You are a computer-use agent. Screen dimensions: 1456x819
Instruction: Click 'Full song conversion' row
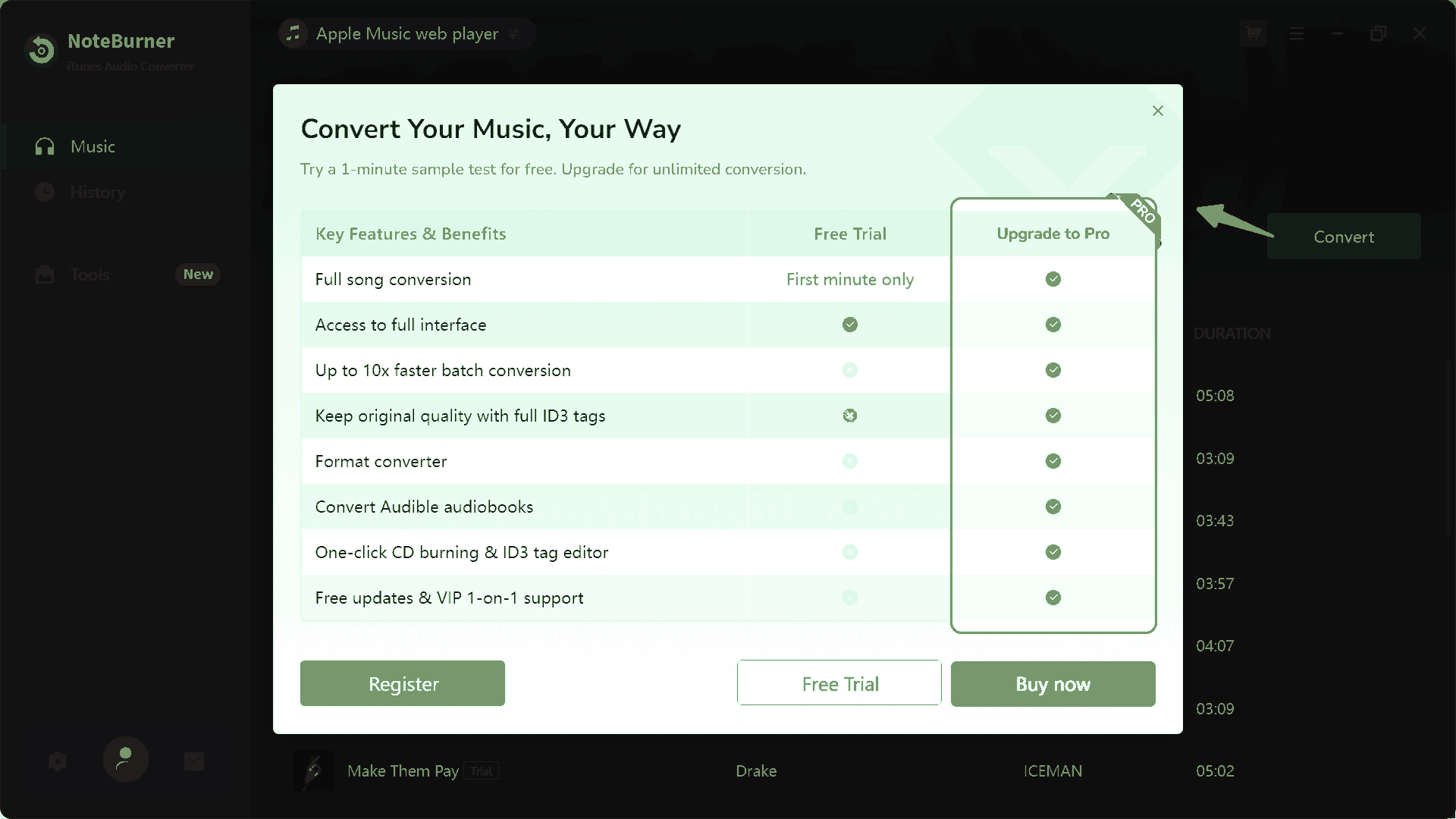click(393, 279)
